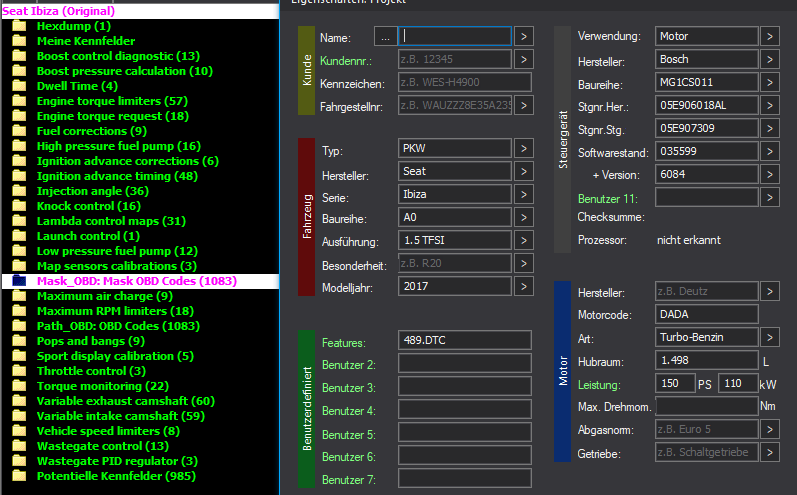Select Torque monitoring (22) in the tree
This screenshot has height=495, width=797.
(x=103, y=386)
